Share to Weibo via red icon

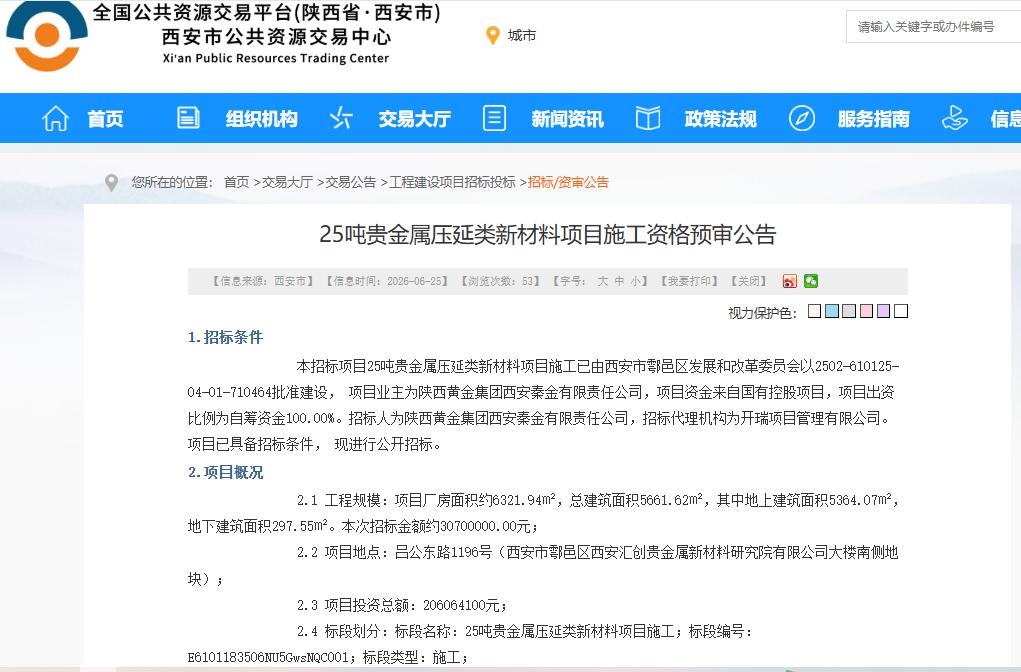[x=790, y=281]
